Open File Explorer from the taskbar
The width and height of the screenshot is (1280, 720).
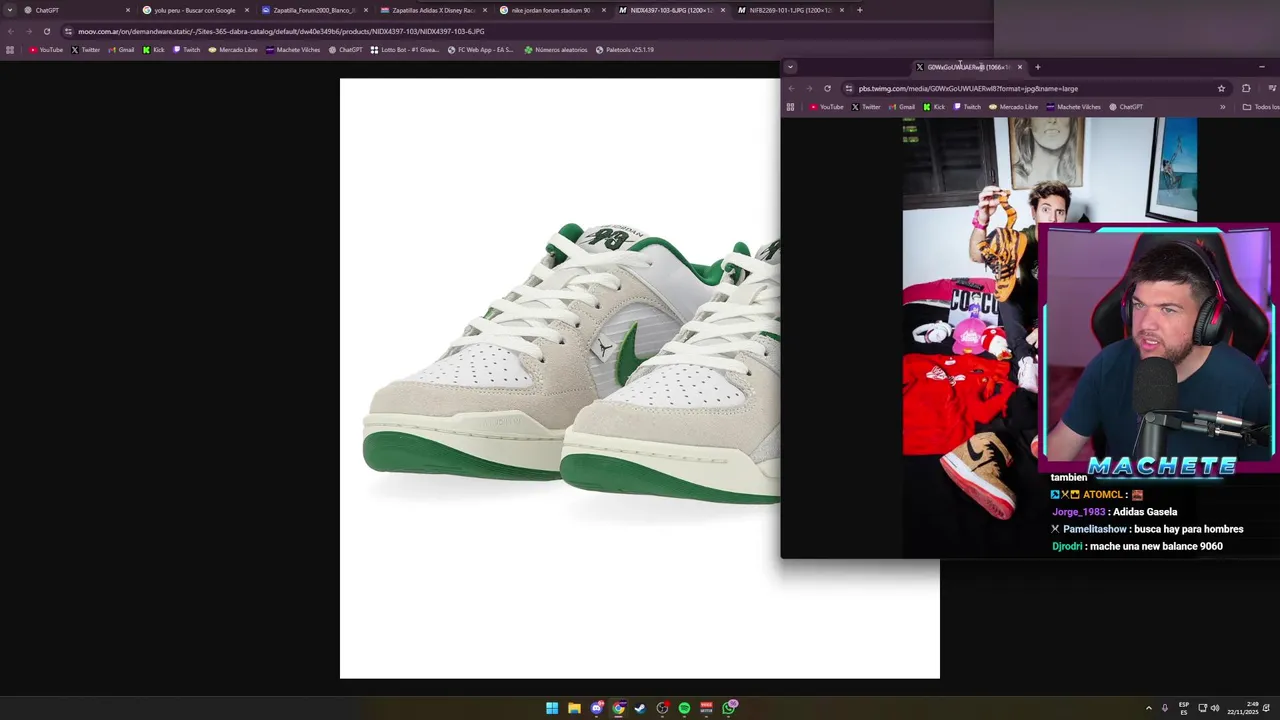[x=574, y=708]
